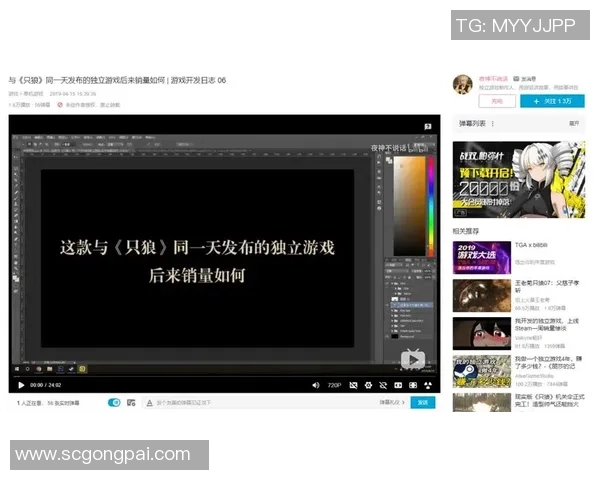Click the crossed-out loop icon after the gear
600x480 pixels.
coord(383,385)
